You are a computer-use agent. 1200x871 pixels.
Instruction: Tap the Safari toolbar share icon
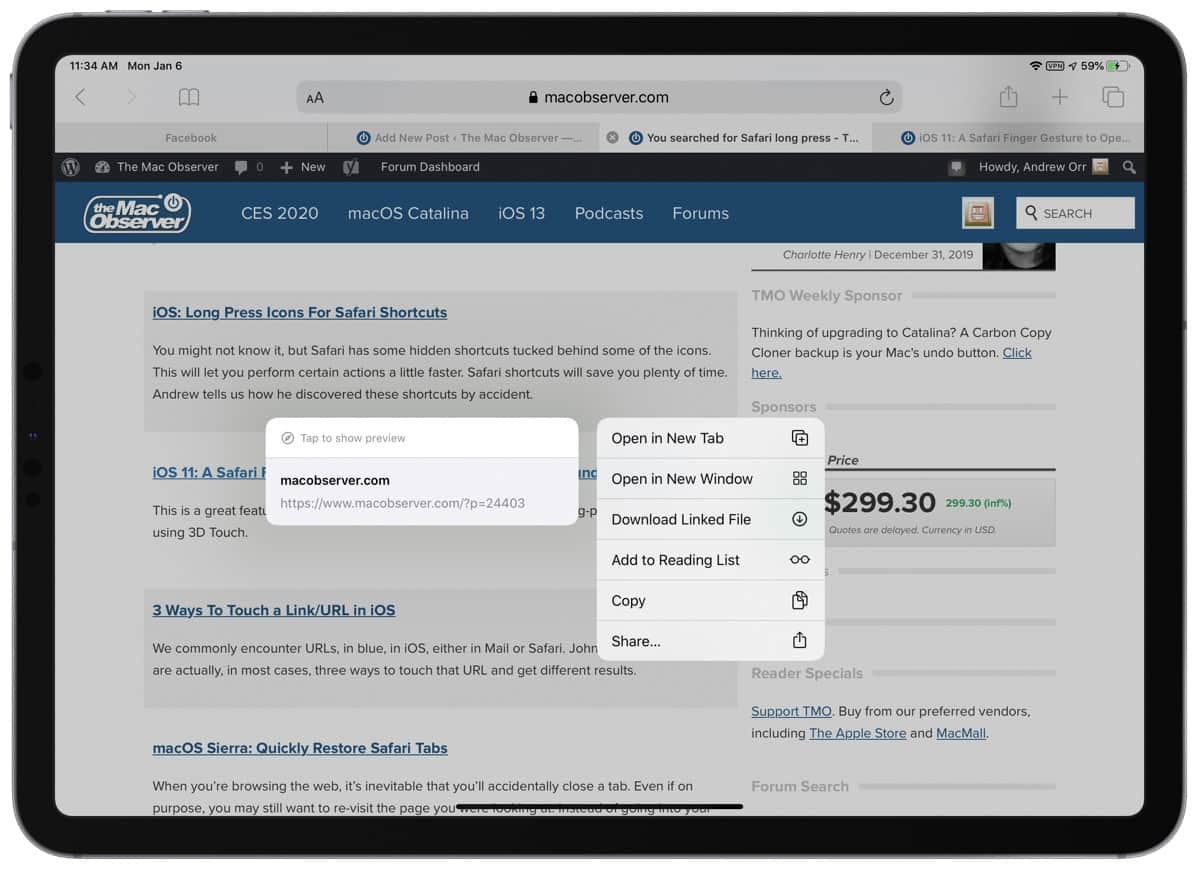(x=1008, y=96)
